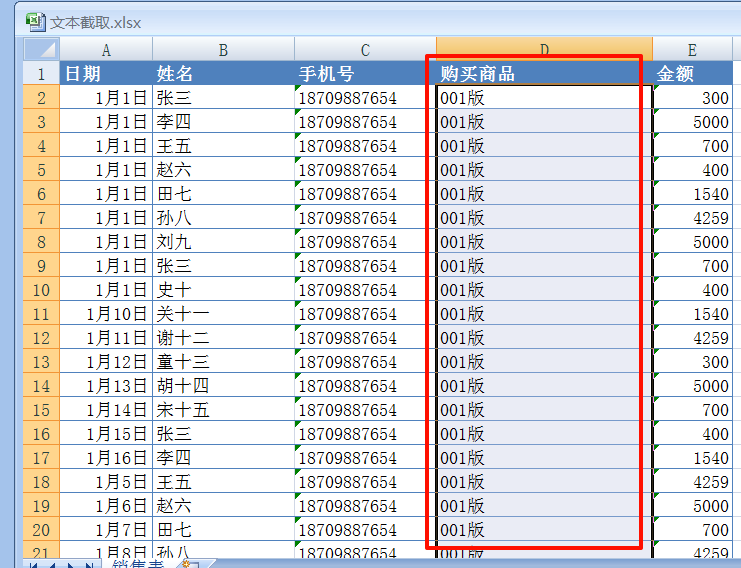Select row 1 header number
741x568 pixels.
coord(41,73)
